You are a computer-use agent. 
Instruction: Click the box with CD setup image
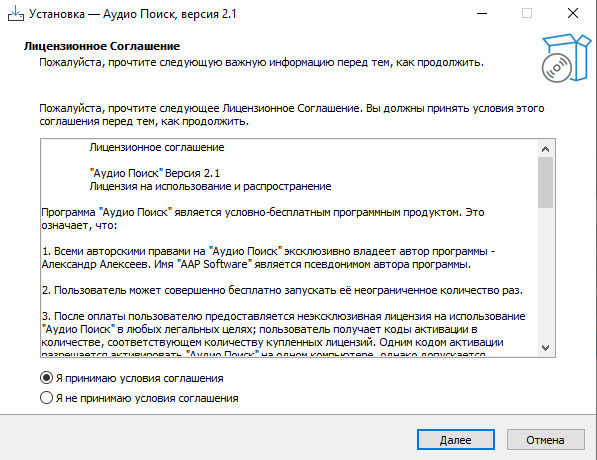[566, 58]
